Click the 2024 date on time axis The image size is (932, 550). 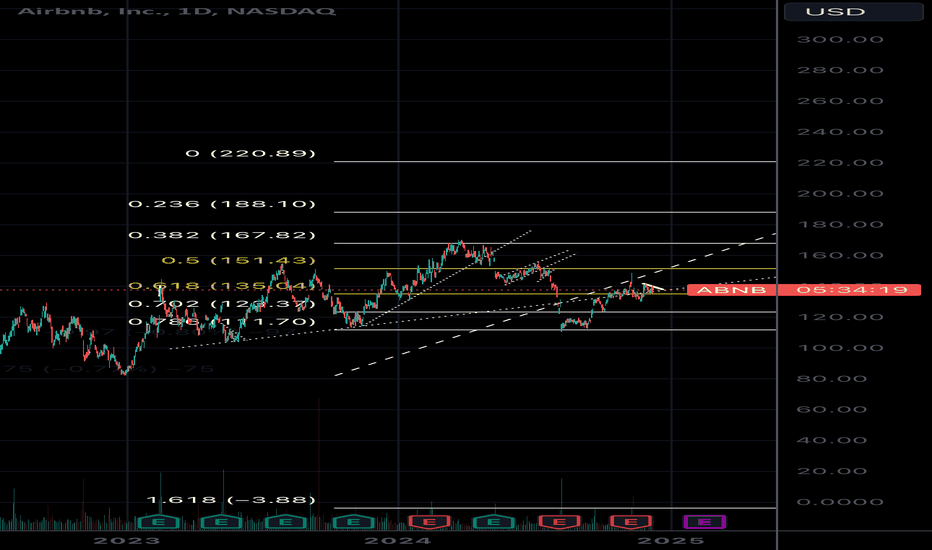pos(398,540)
